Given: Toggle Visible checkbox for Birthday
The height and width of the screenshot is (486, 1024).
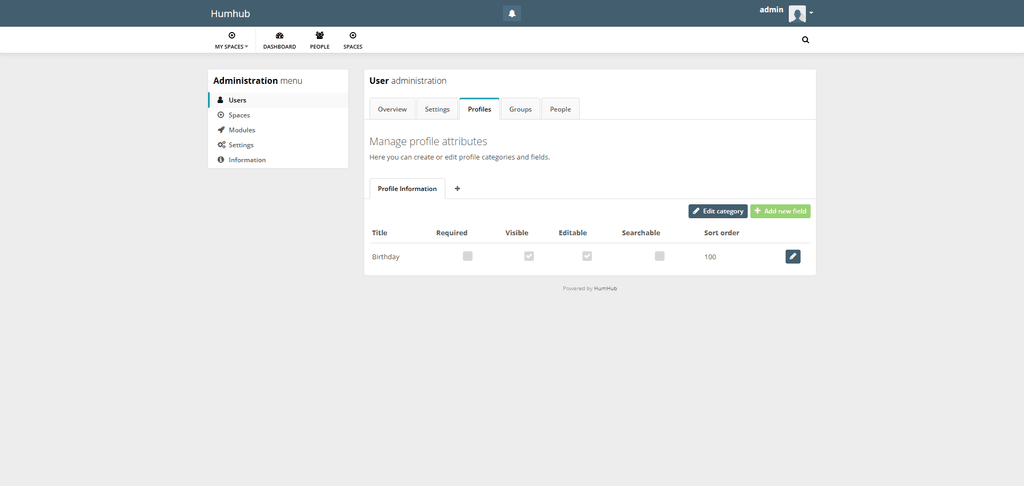Looking at the screenshot, I should pos(529,256).
